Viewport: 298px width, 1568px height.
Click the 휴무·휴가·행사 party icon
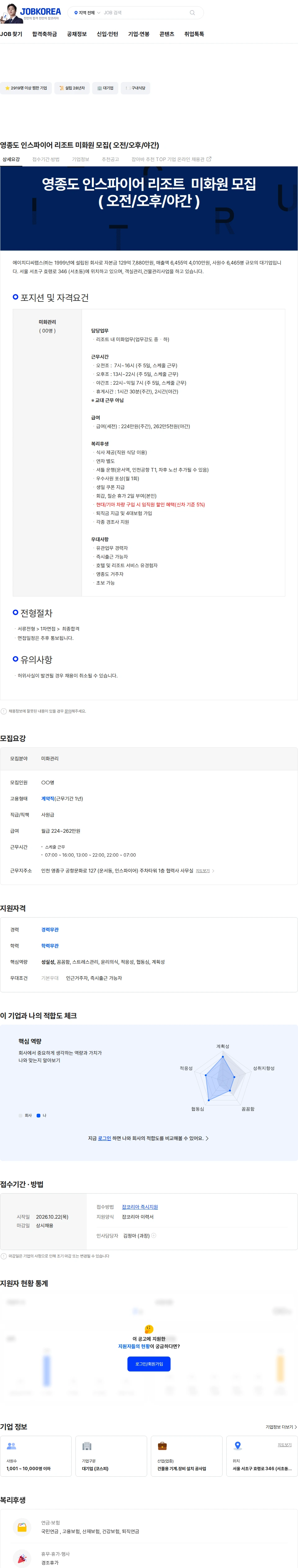22,1558
